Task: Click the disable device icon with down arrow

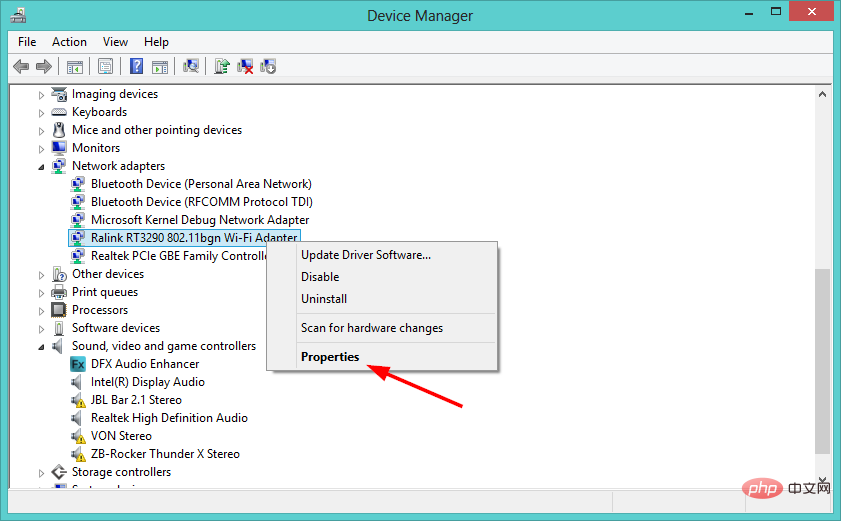Action: 268,67
